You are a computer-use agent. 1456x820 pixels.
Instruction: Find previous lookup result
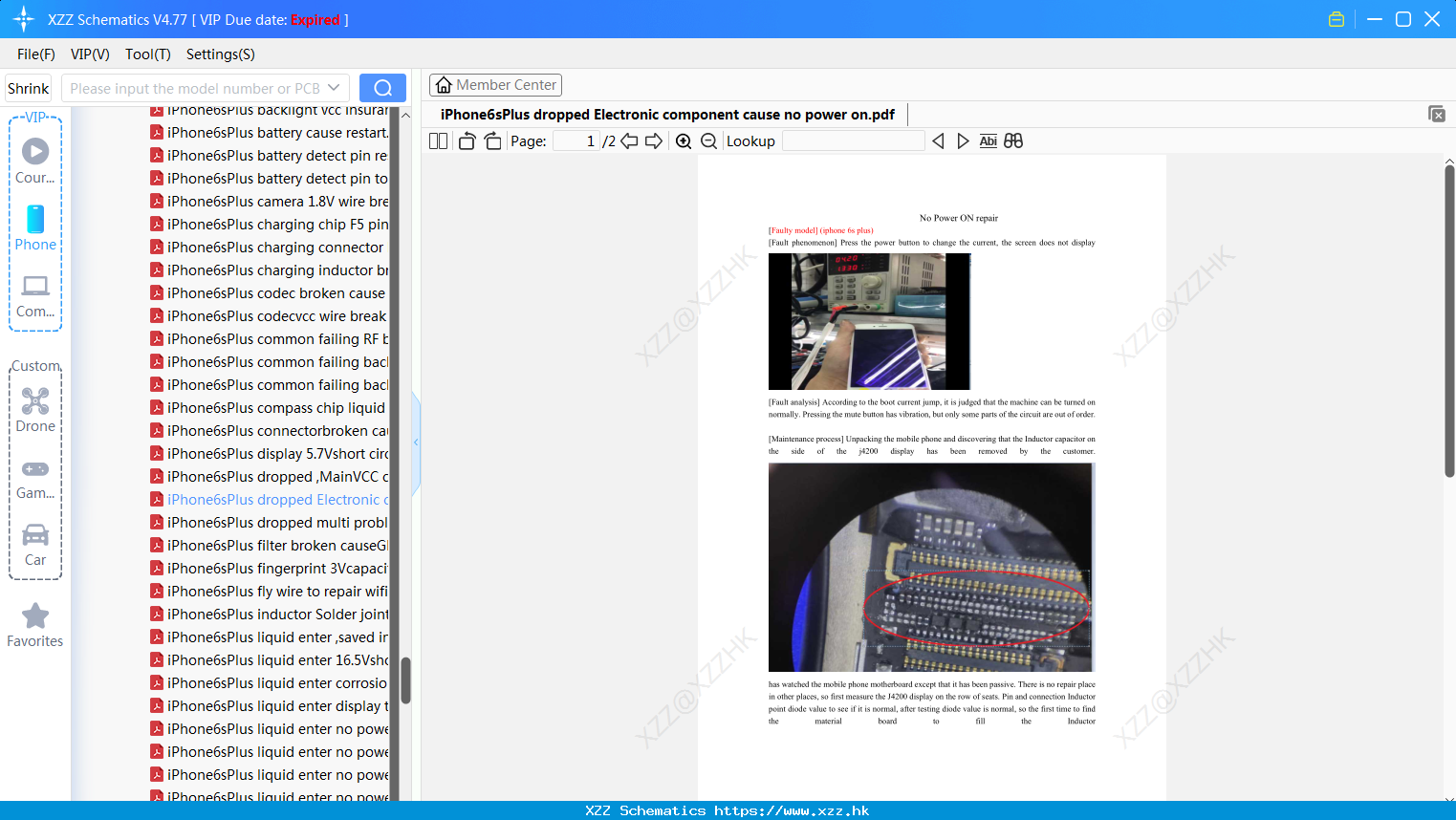(x=938, y=140)
